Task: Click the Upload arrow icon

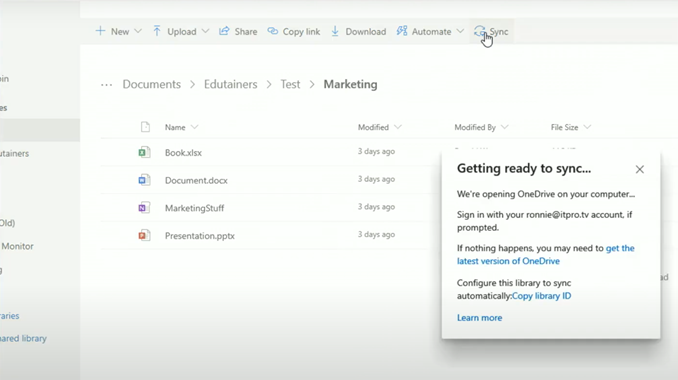Action: [x=157, y=31]
